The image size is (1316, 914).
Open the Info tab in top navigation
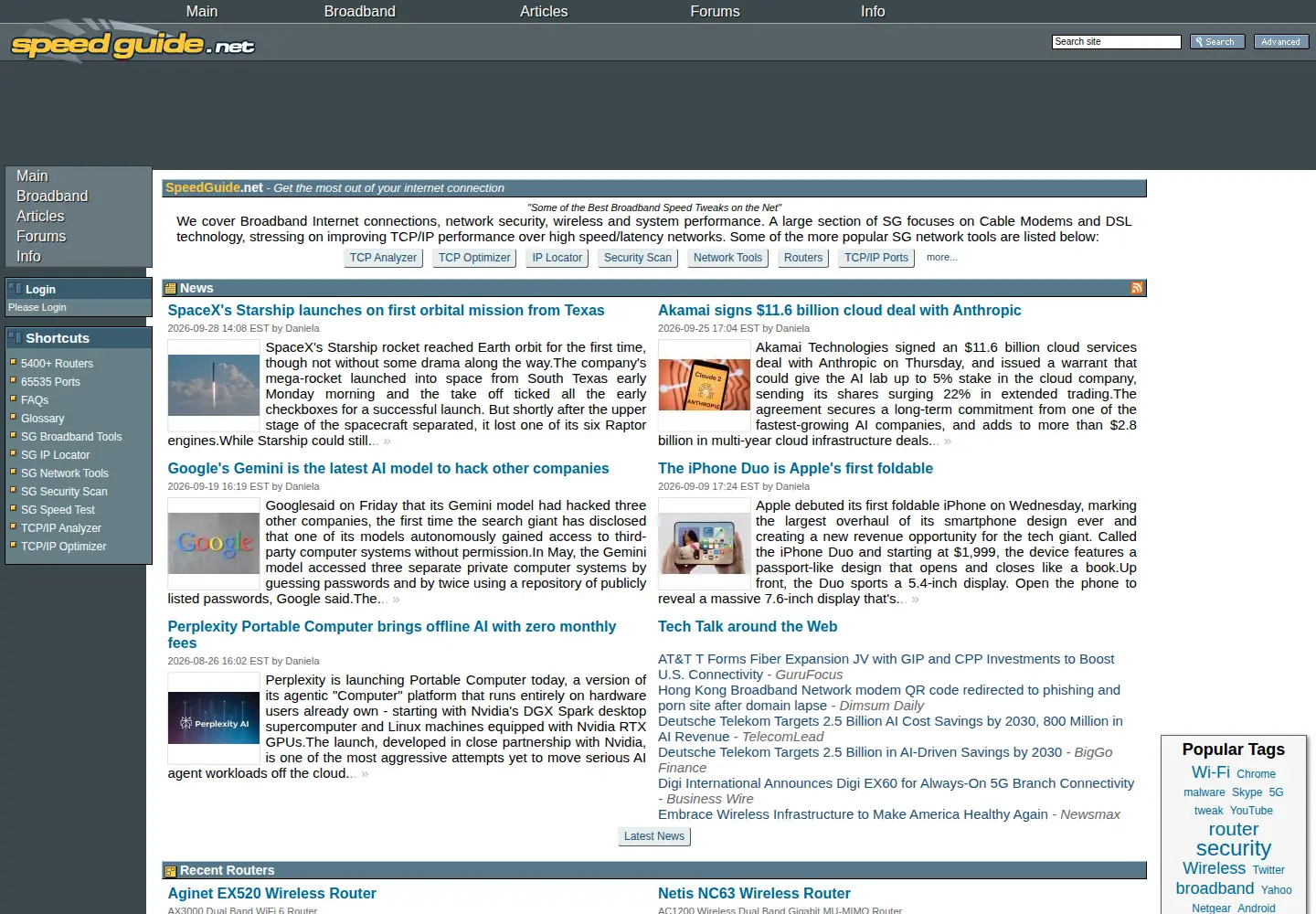[873, 11]
